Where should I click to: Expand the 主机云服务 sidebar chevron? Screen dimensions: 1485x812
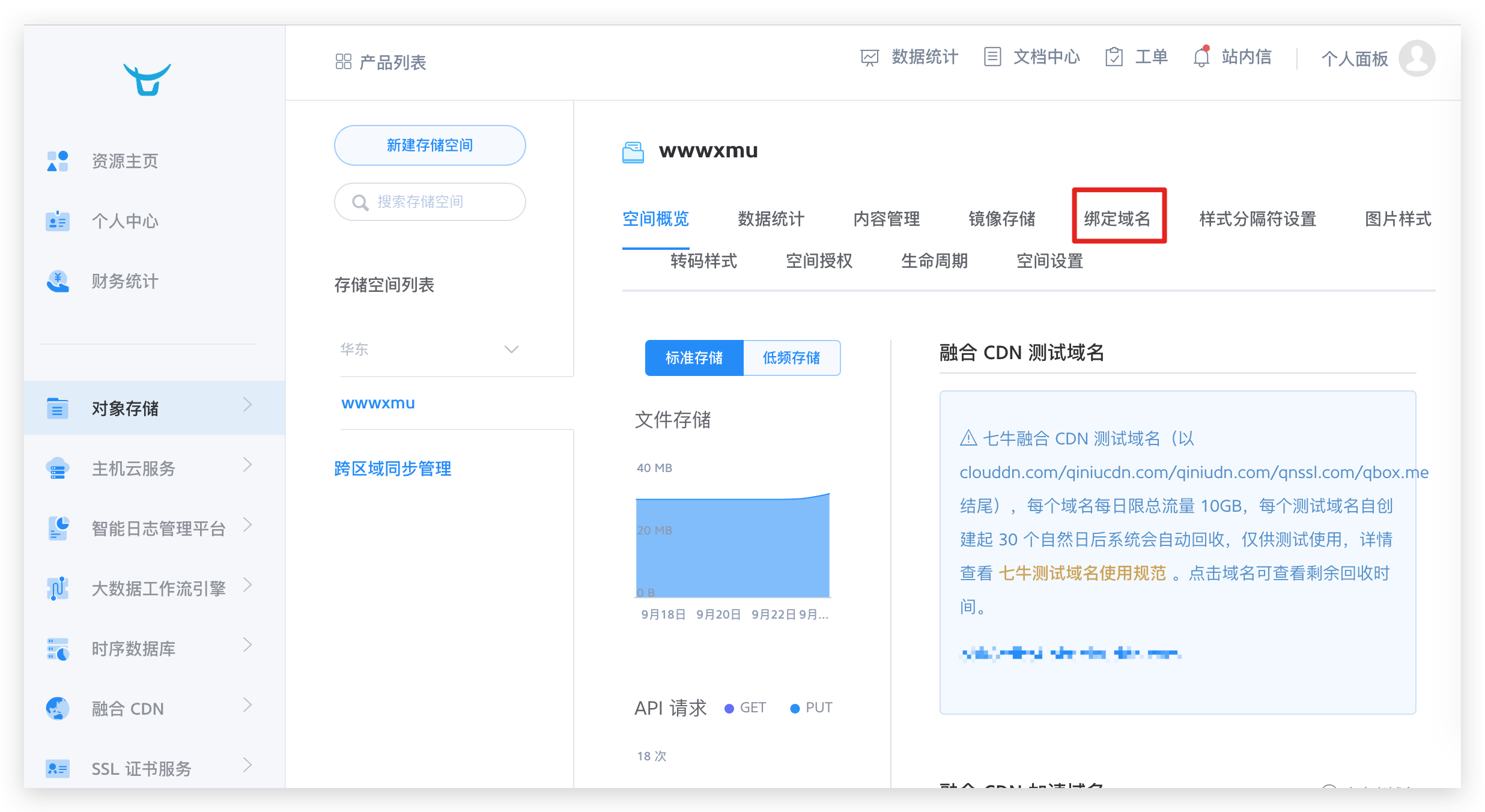247,465
